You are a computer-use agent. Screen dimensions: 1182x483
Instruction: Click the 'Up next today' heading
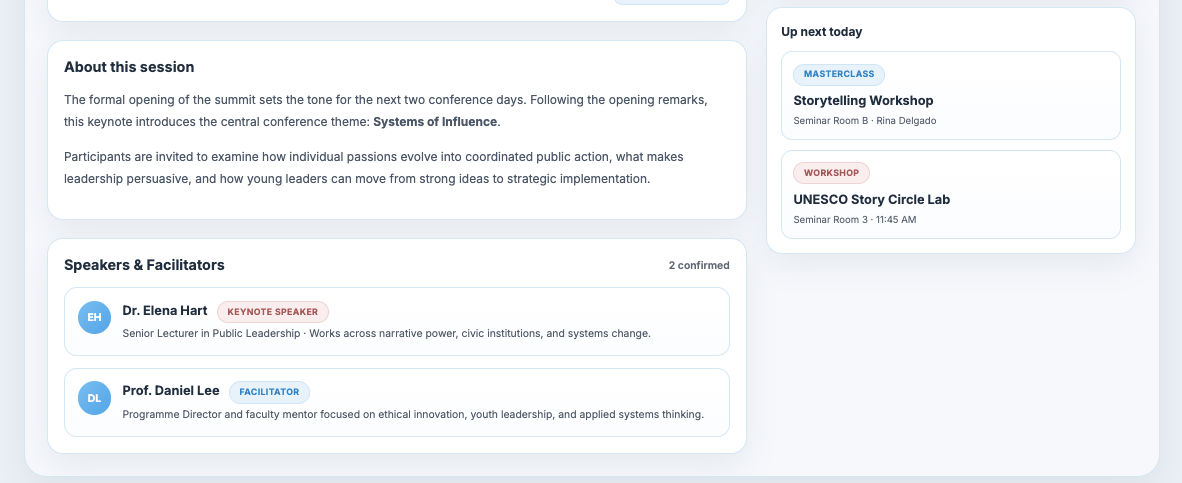[x=822, y=32]
